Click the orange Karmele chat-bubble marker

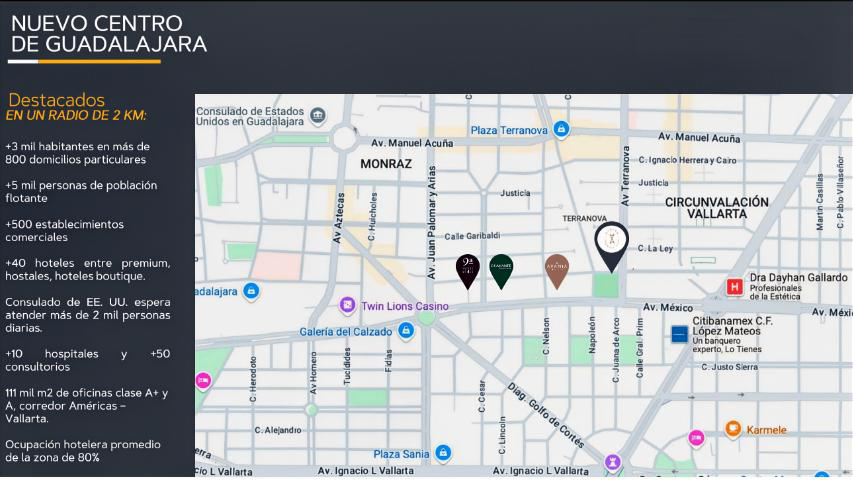point(733,429)
